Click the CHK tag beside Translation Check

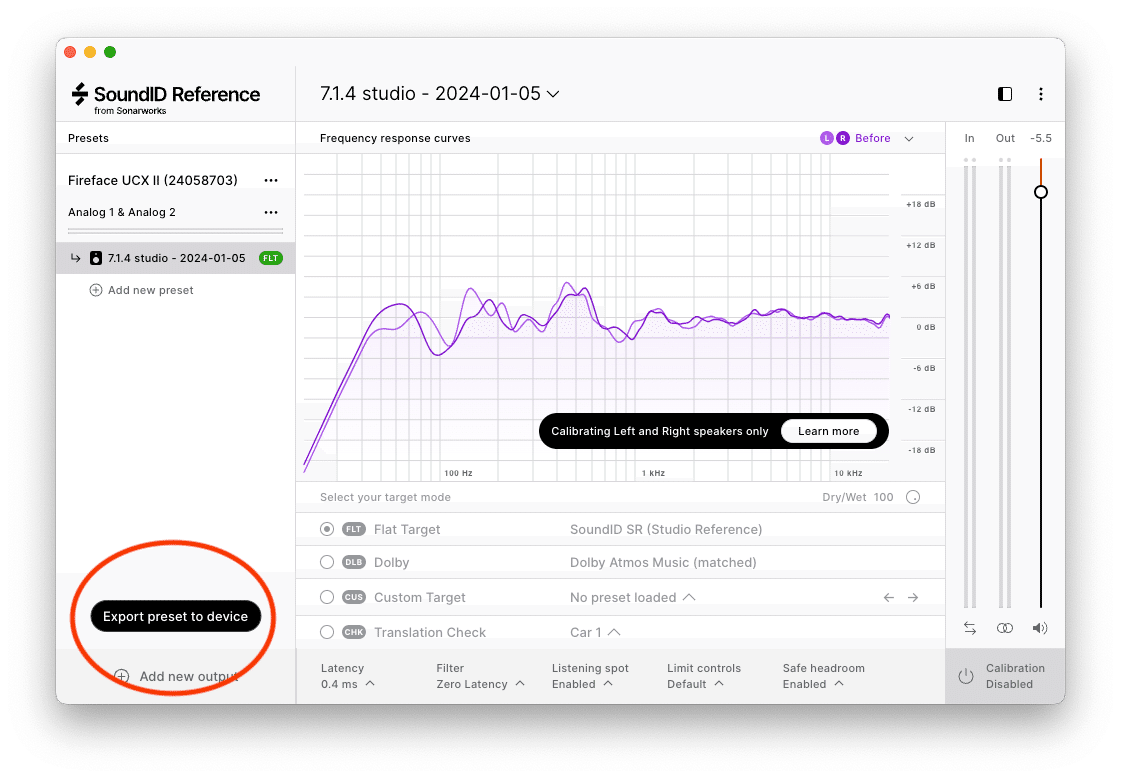(354, 632)
